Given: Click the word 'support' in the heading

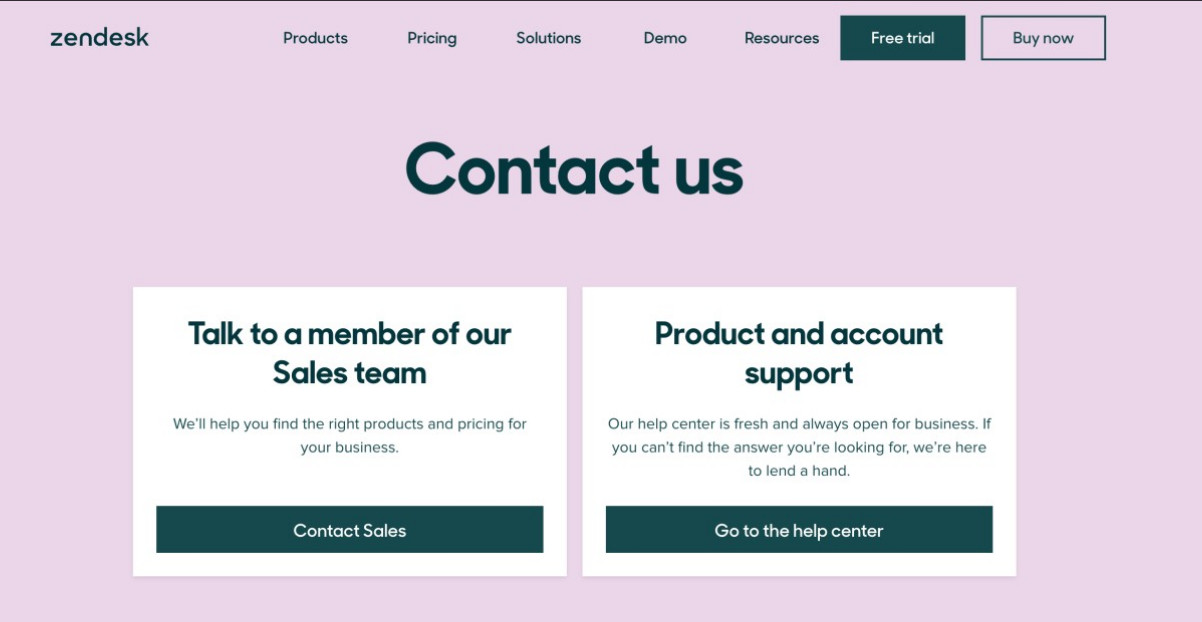Looking at the screenshot, I should (x=799, y=375).
